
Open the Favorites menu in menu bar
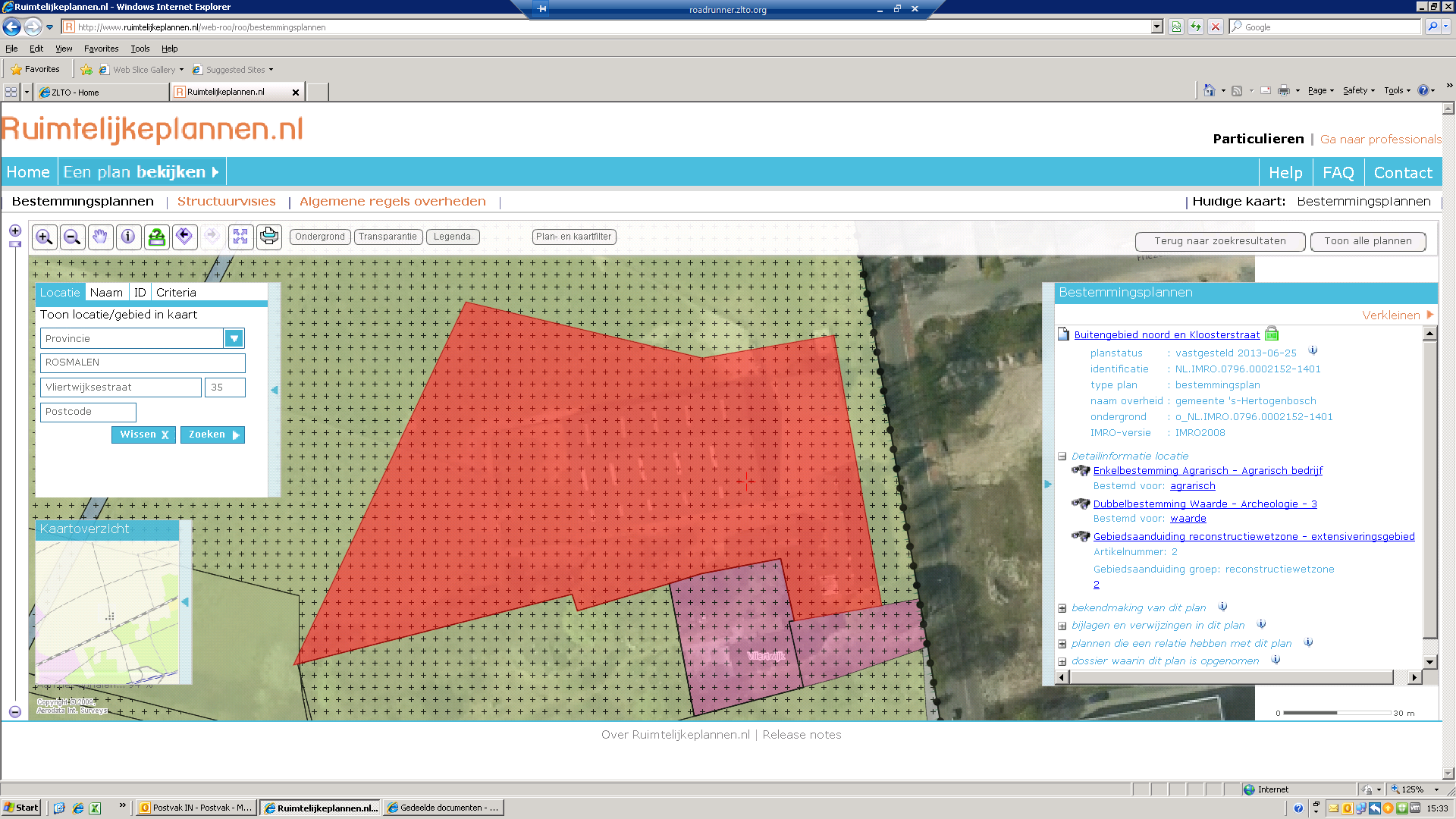click(101, 49)
